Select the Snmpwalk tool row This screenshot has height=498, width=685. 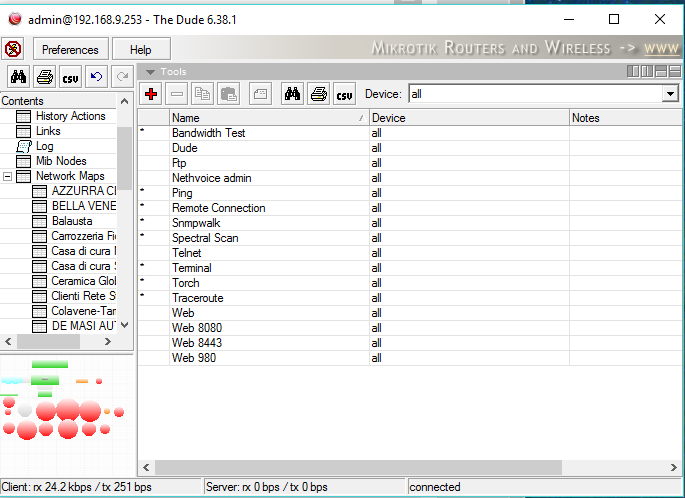coord(410,223)
